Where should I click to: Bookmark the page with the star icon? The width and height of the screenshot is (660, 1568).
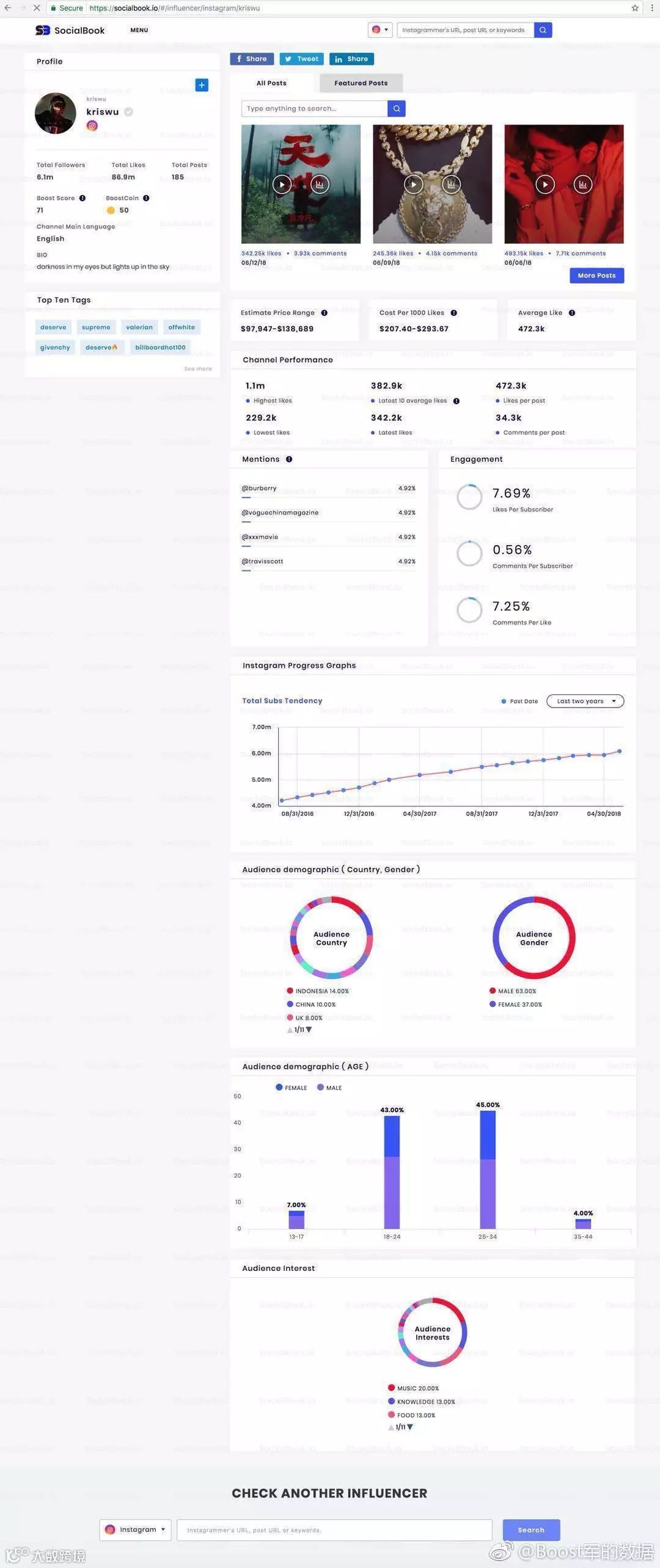(635, 8)
